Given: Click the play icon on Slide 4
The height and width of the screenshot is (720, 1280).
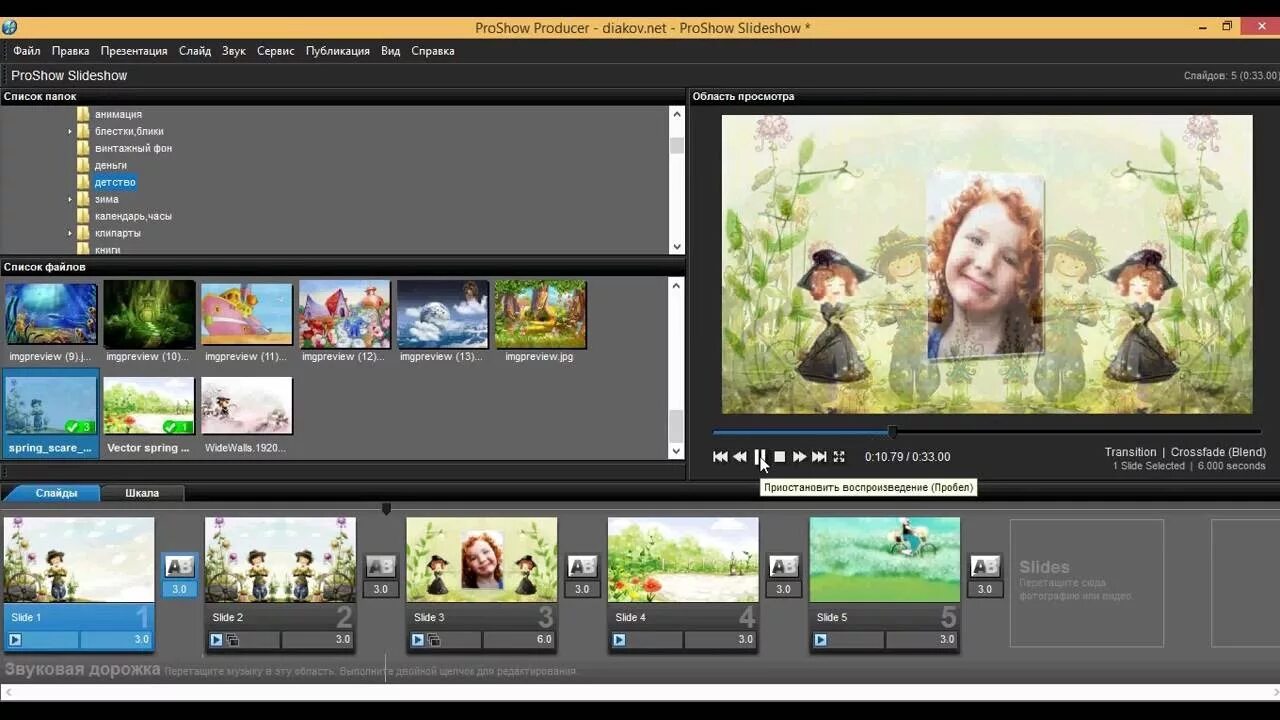Looking at the screenshot, I should click(x=619, y=640).
